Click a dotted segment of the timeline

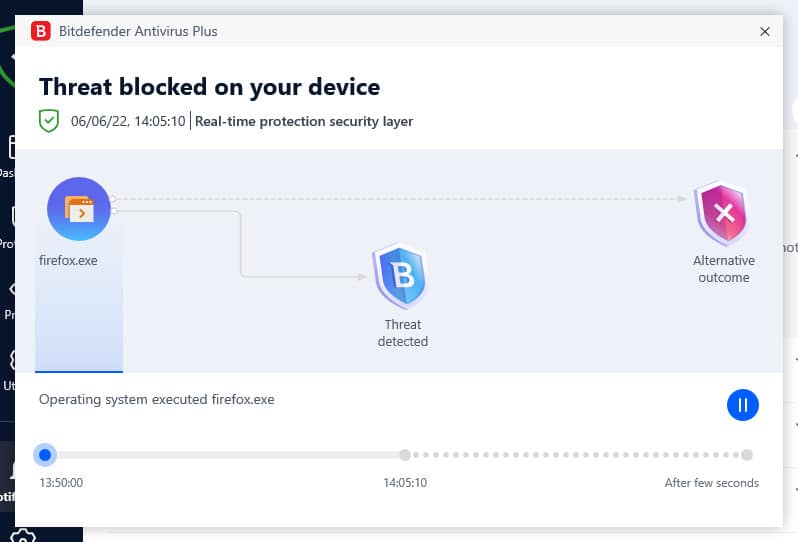(x=576, y=455)
